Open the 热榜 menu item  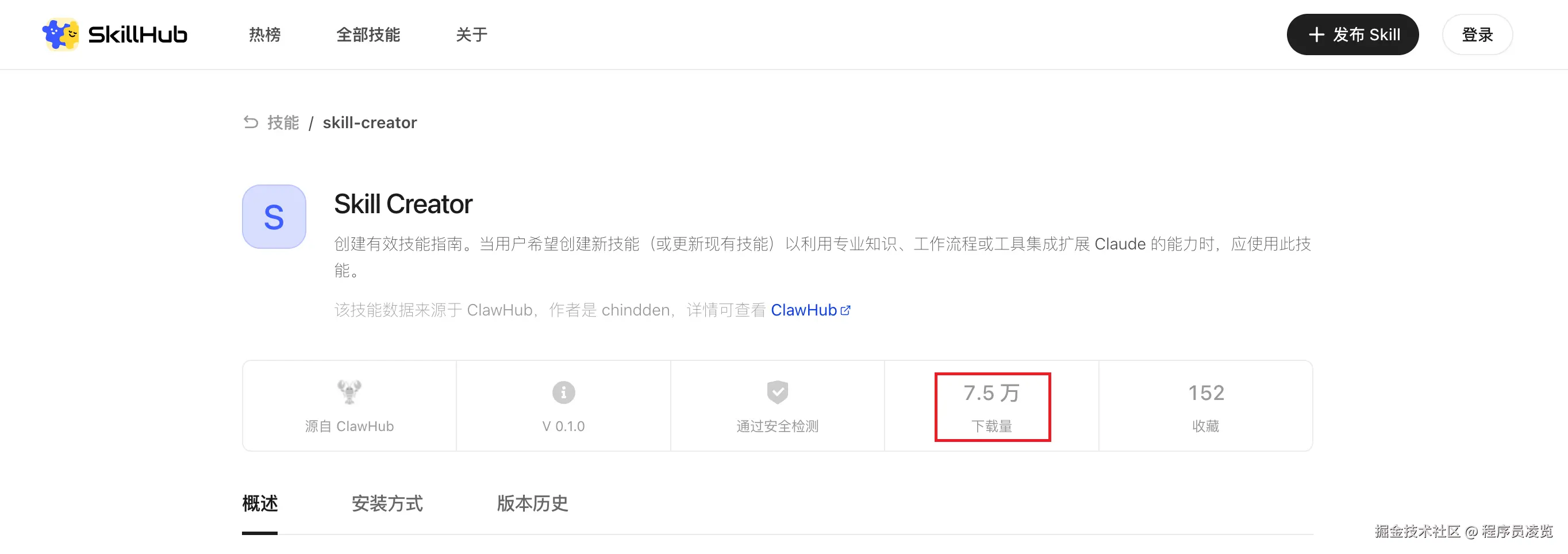pyautogui.click(x=265, y=34)
